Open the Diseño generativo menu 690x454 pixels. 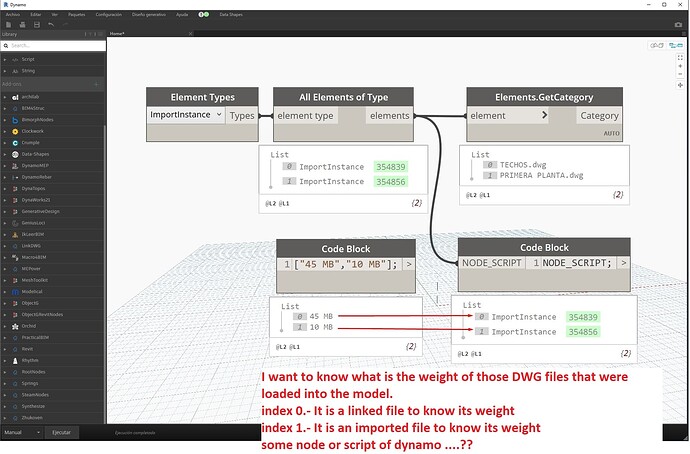tap(149, 15)
